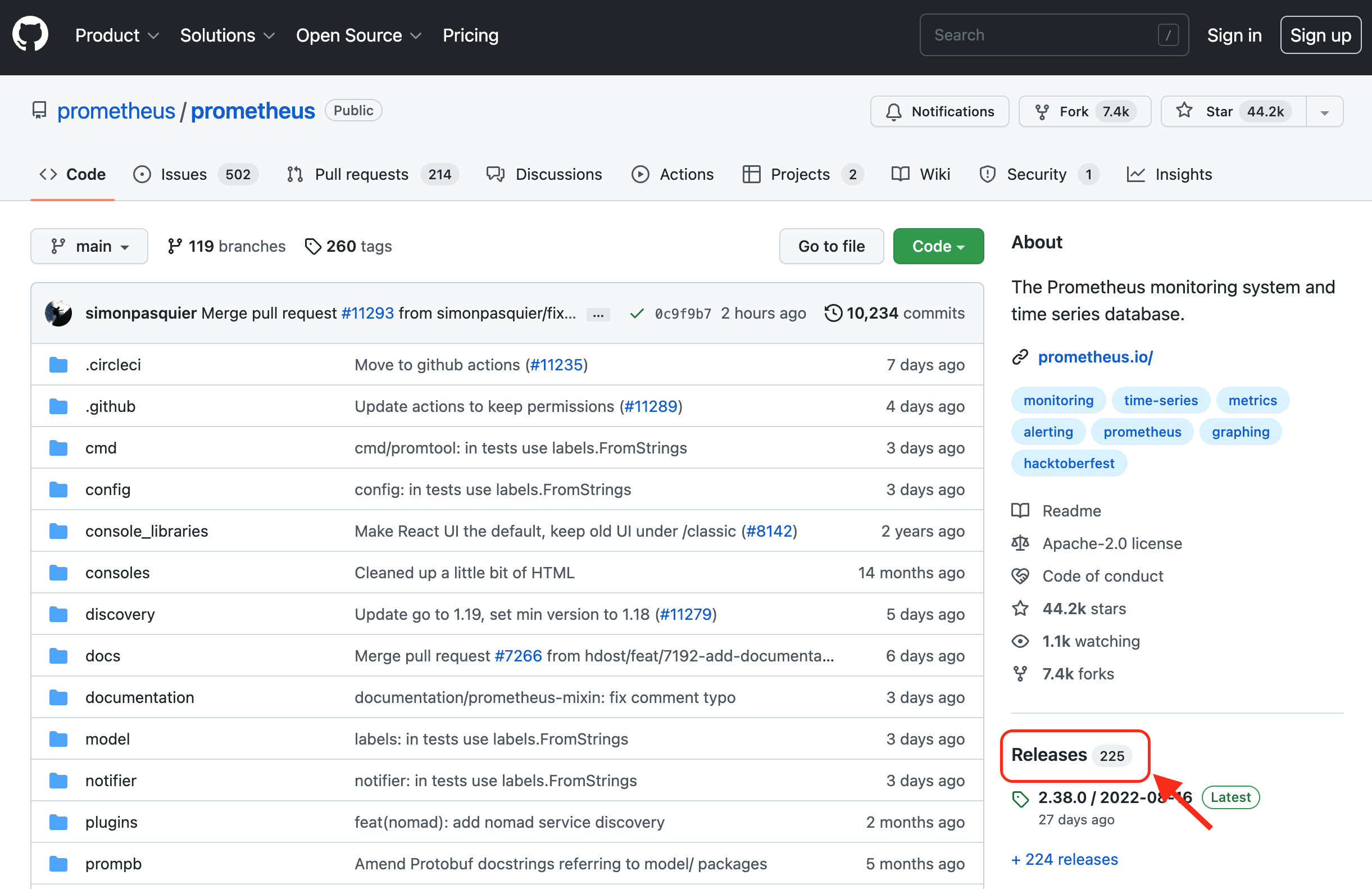
Task: Click the + 224 releases link
Action: [1064, 859]
